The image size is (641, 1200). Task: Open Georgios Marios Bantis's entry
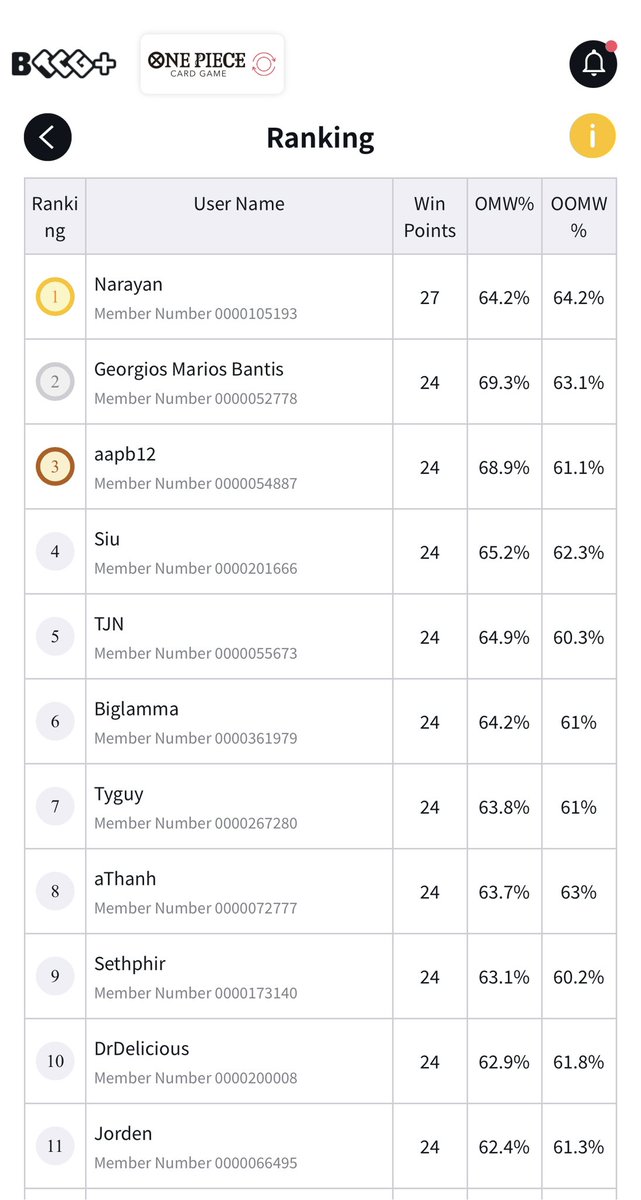[x=320, y=382]
